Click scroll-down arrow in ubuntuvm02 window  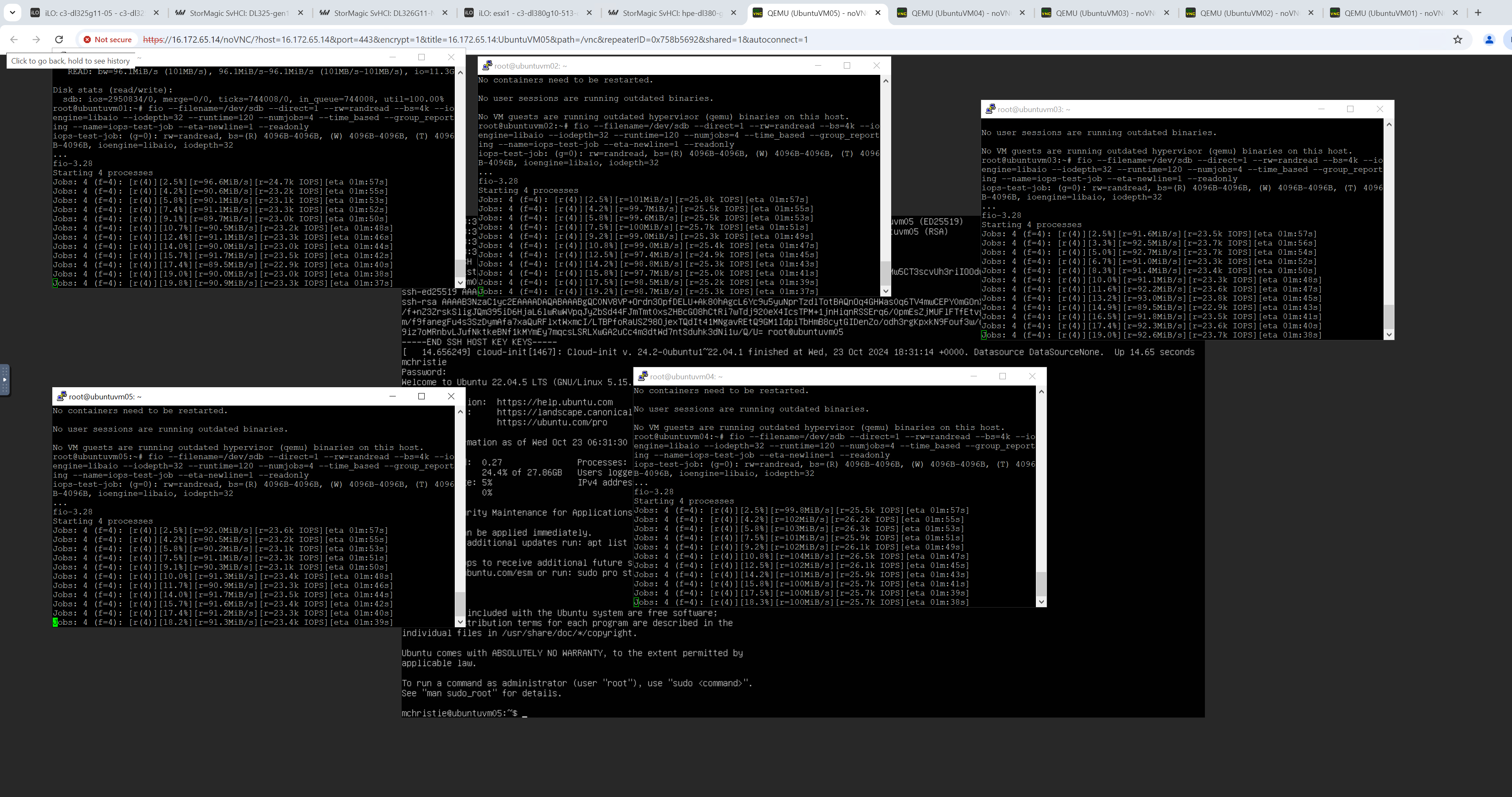pos(886,291)
